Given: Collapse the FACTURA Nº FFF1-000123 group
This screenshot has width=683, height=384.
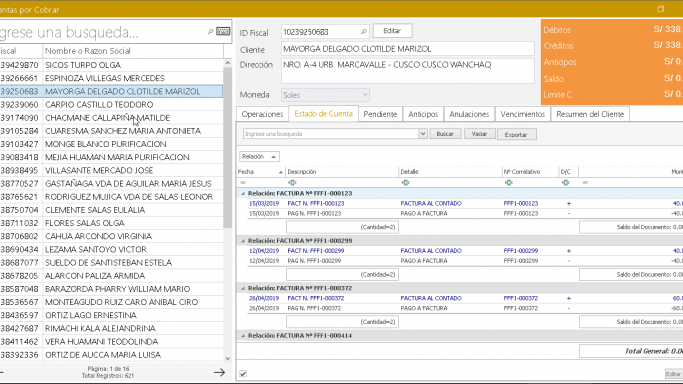Looking at the screenshot, I should 243,193.
